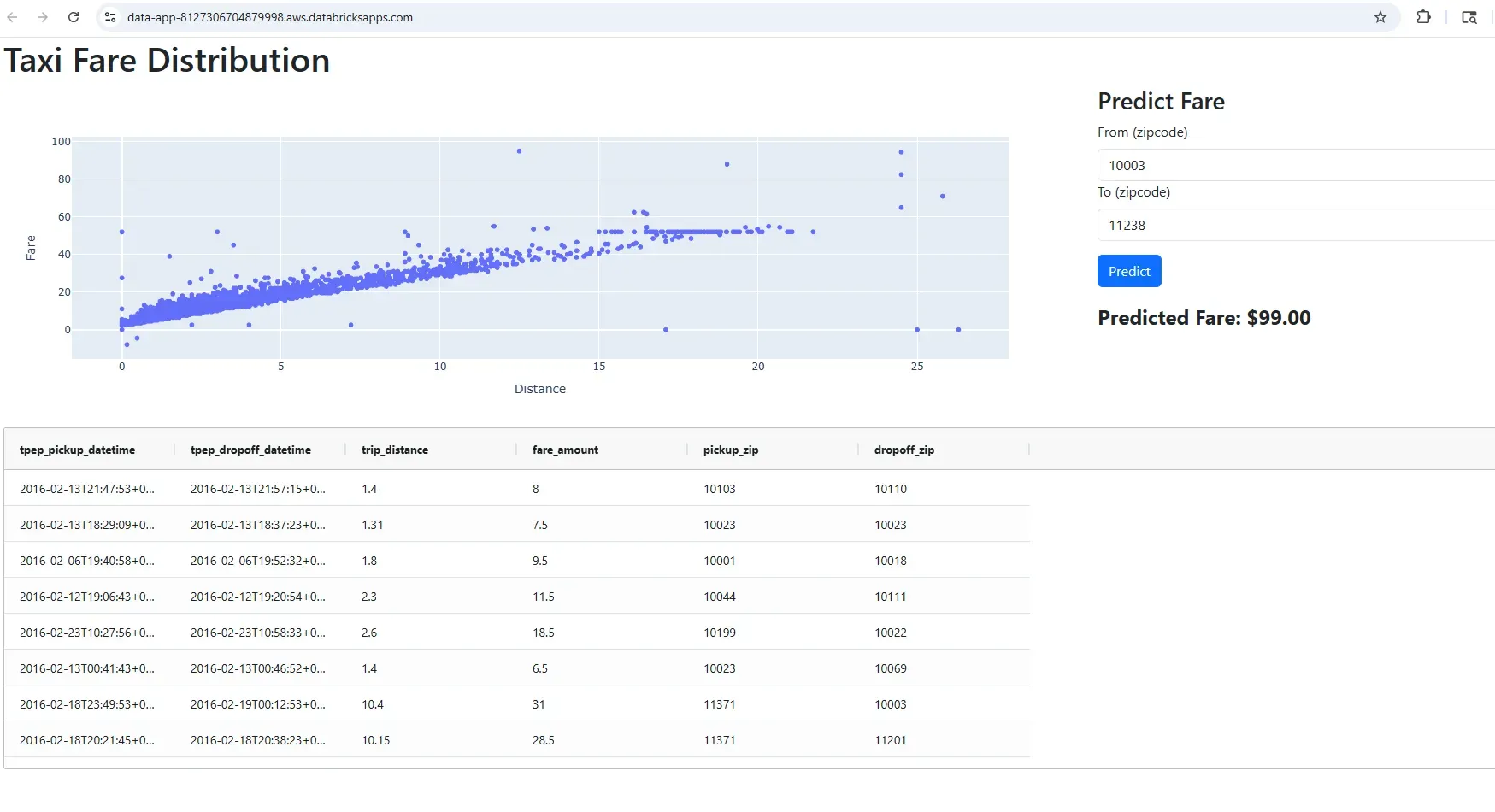Click the dropoff_zip column header

pos(903,450)
